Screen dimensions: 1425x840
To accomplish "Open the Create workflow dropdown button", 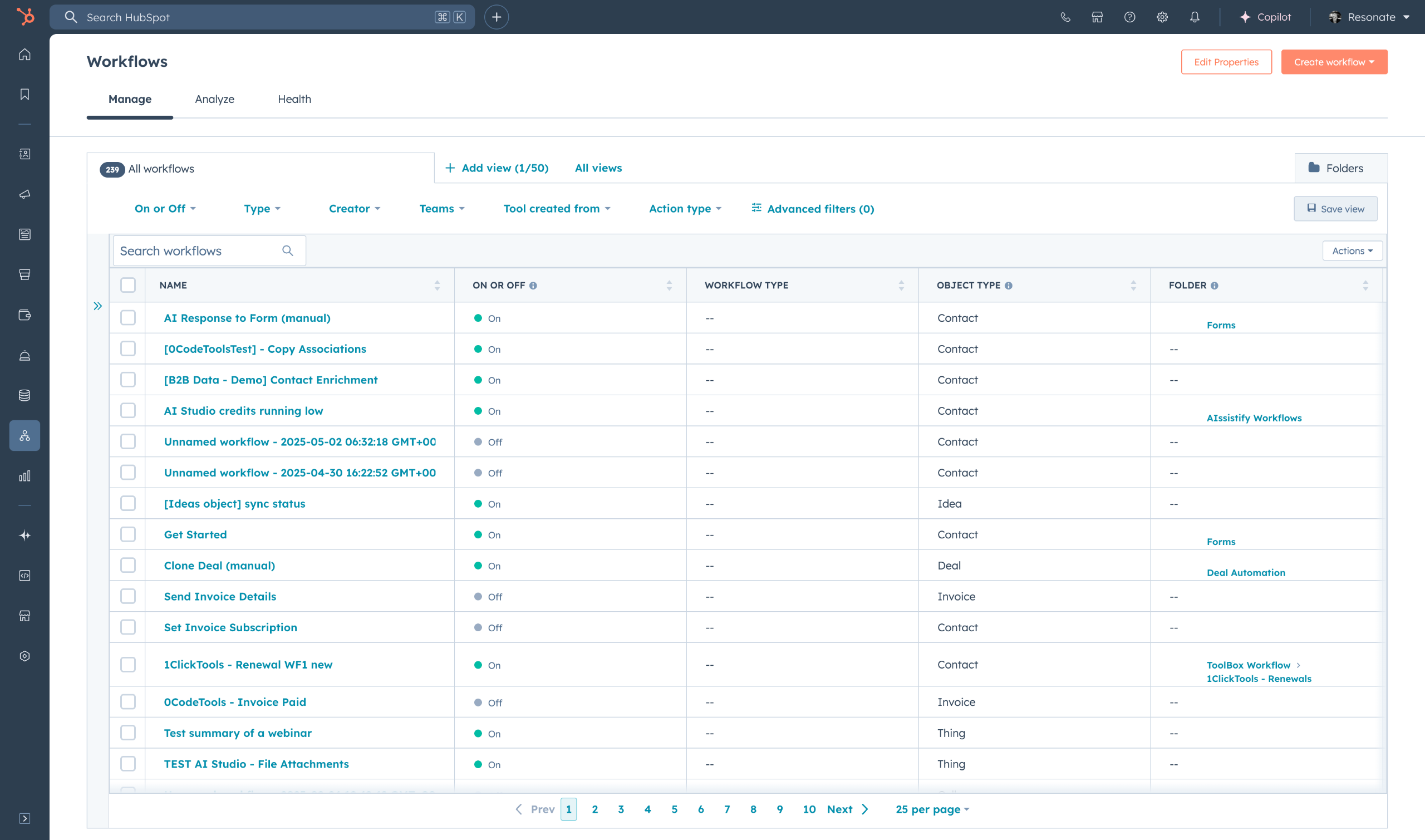I will 1333,62.
